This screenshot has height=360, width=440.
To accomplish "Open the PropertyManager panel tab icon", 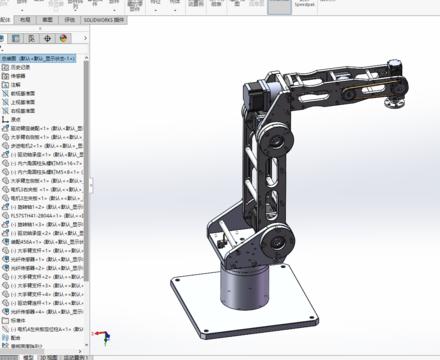I will [16, 39].
